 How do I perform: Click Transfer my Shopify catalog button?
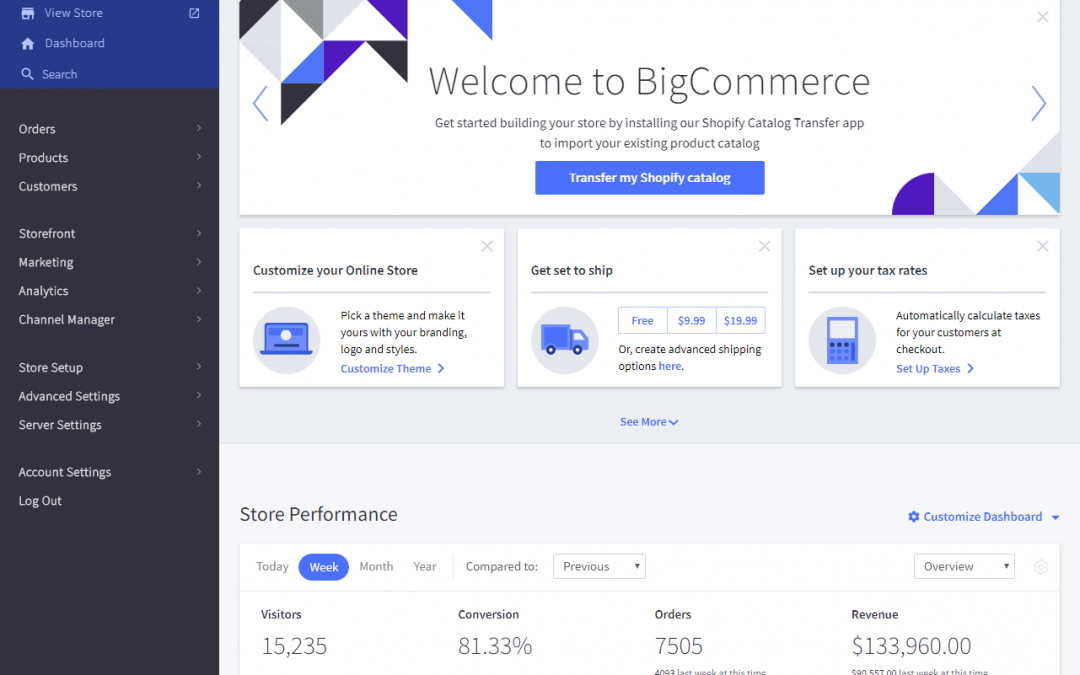(650, 178)
